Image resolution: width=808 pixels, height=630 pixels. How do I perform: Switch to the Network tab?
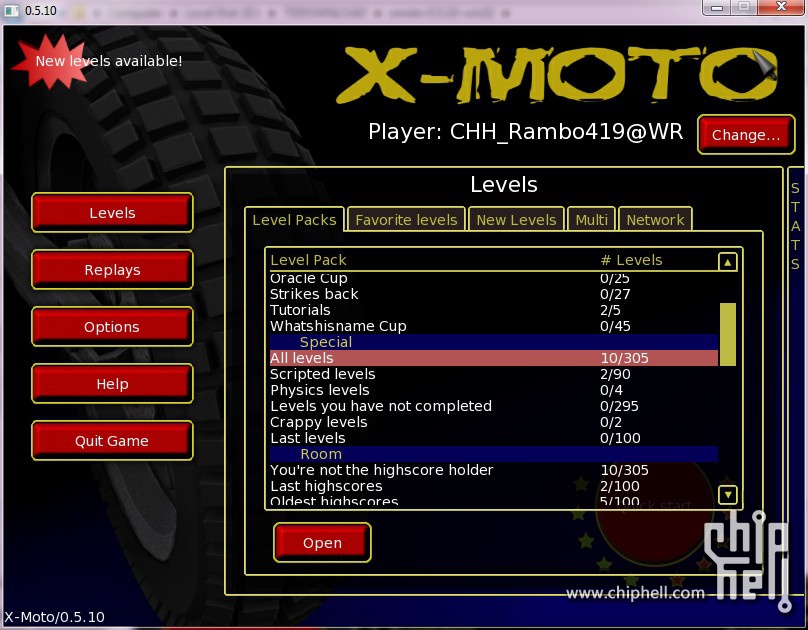coord(655,220)
